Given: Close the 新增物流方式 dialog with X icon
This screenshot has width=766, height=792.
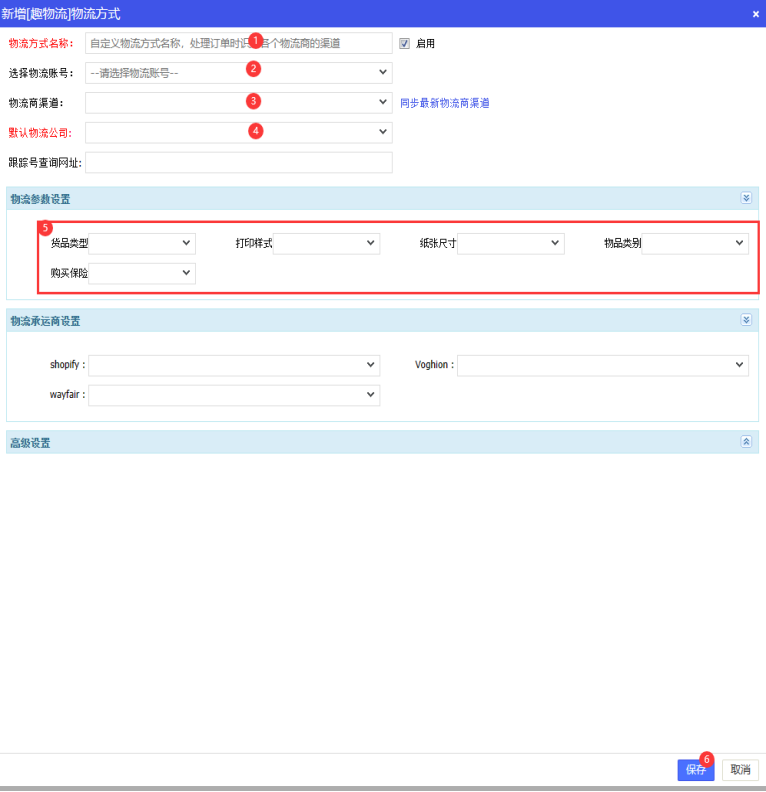Looking at the screenshot, I should click(755, 14).
